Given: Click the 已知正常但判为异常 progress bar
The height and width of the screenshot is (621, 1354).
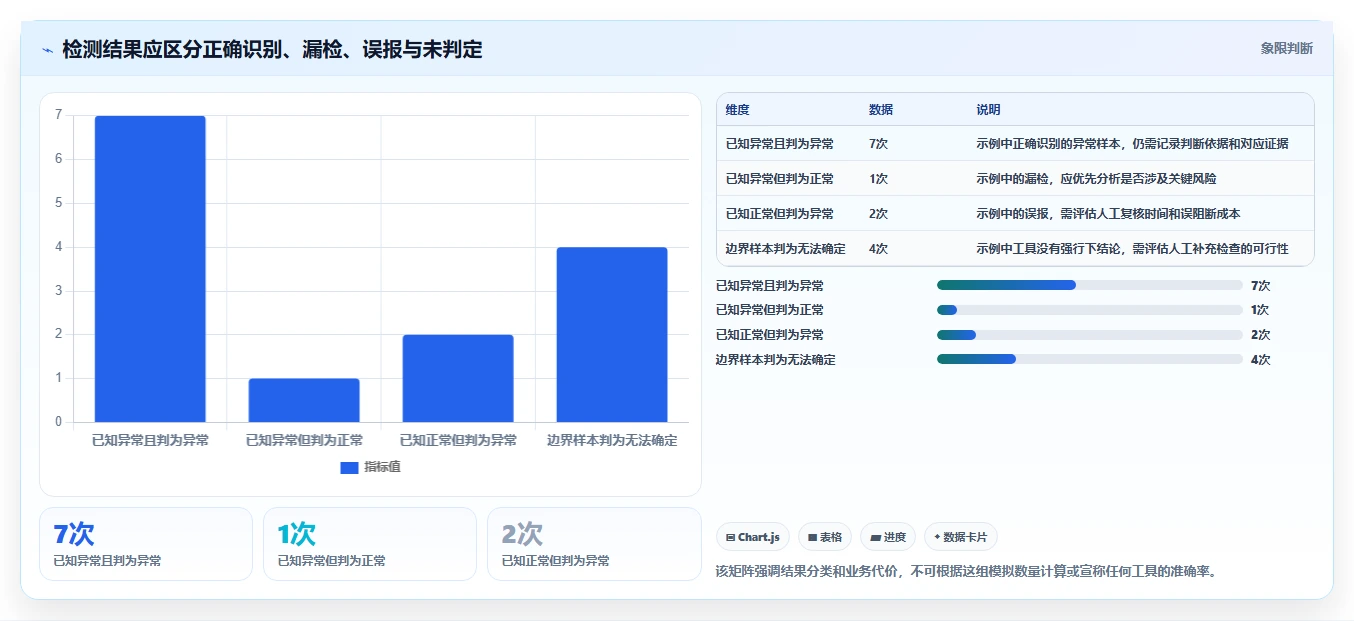Looking at the screenshot, I should pyautogui.click(x=1089, y=335).
